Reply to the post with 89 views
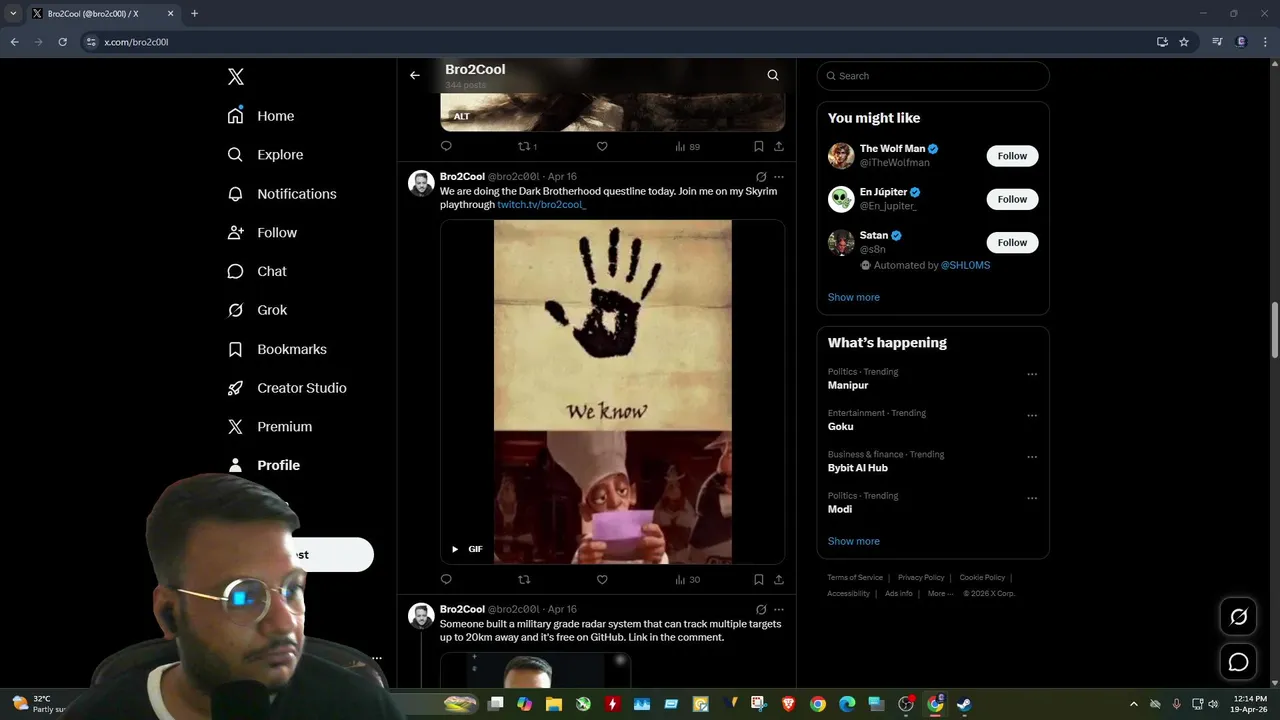Screen dimensions: 1280x720 pyautogui.click(x=446, y=146)
